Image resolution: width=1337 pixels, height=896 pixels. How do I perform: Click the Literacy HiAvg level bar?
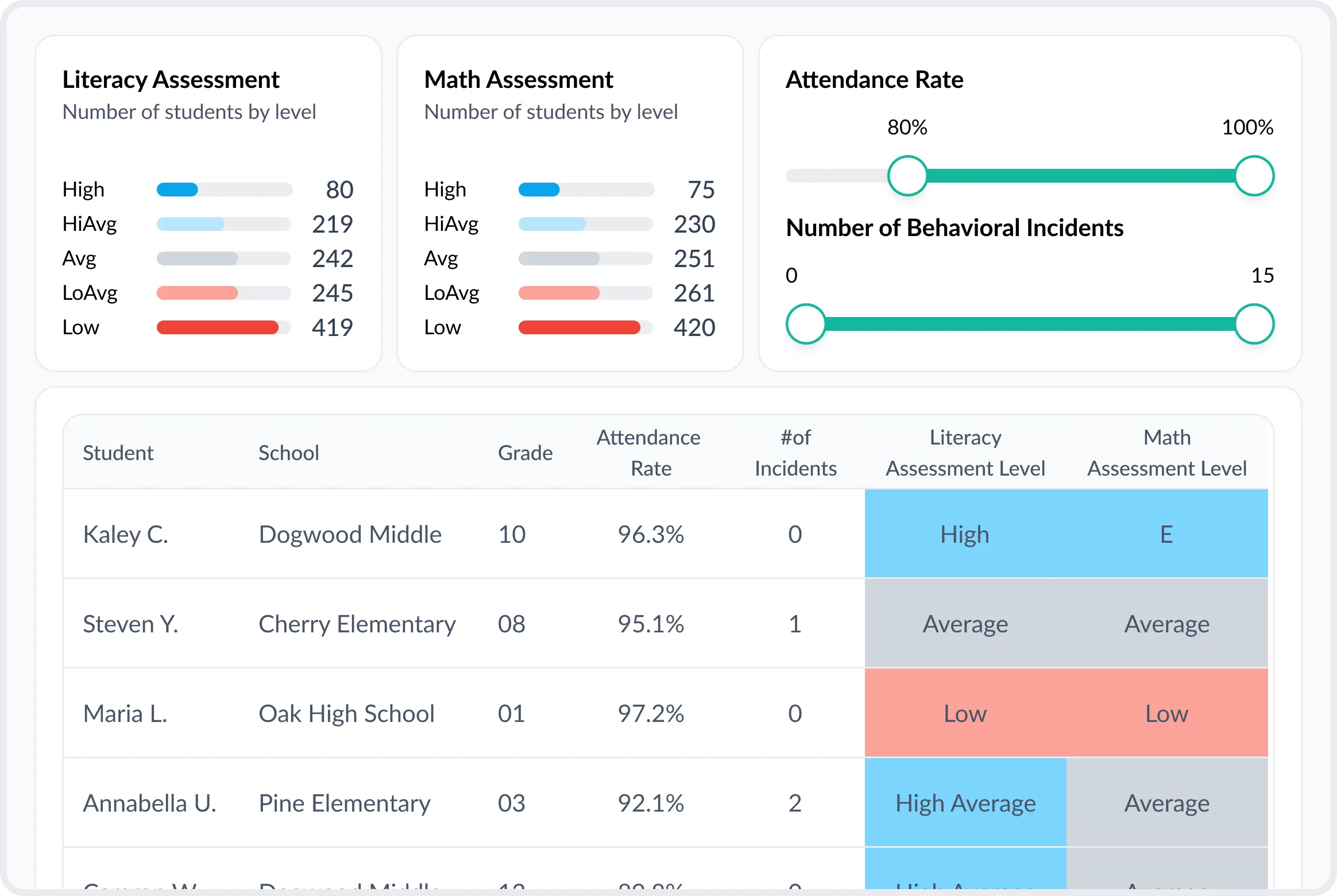224,224
